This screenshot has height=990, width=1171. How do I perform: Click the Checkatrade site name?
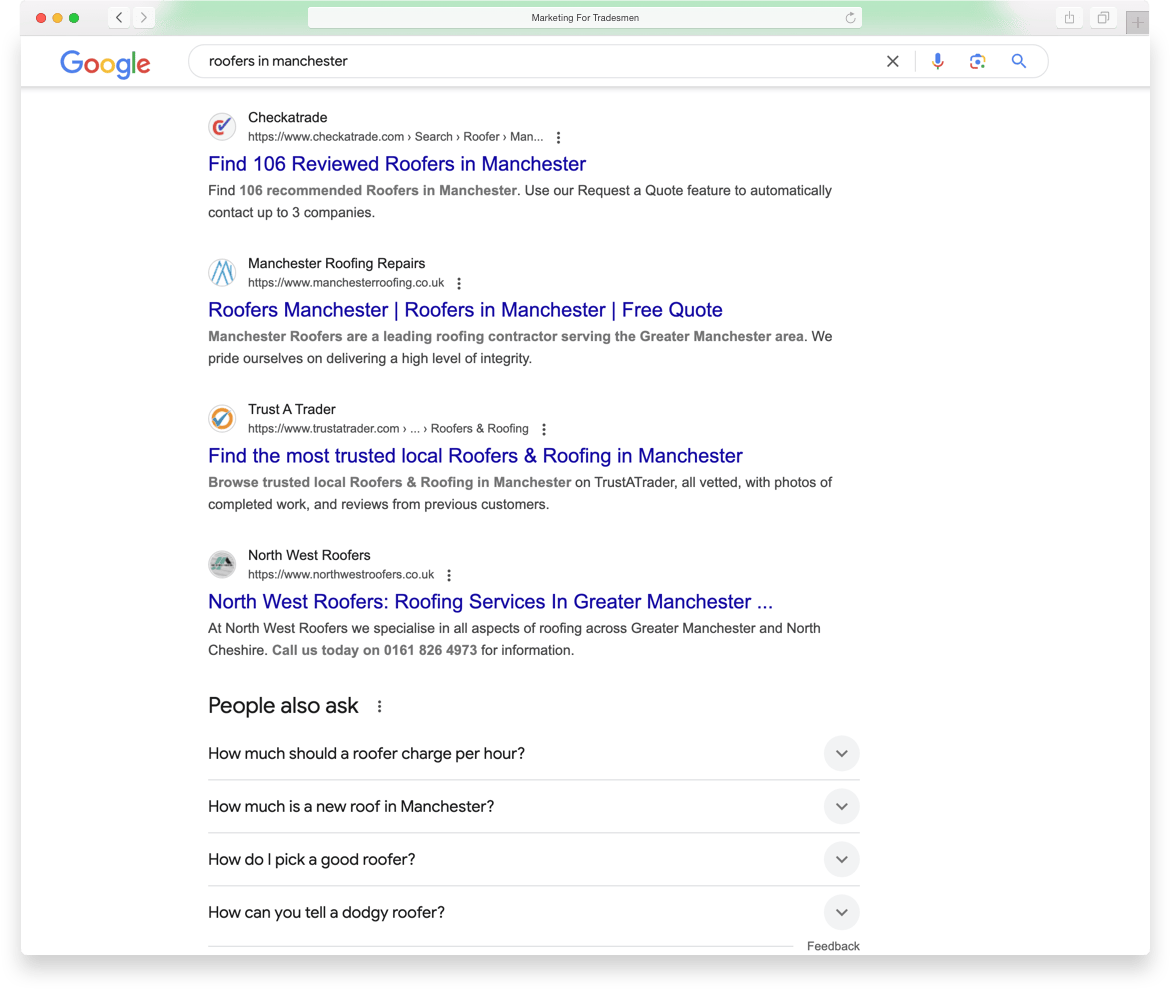[x=288, y=117]
